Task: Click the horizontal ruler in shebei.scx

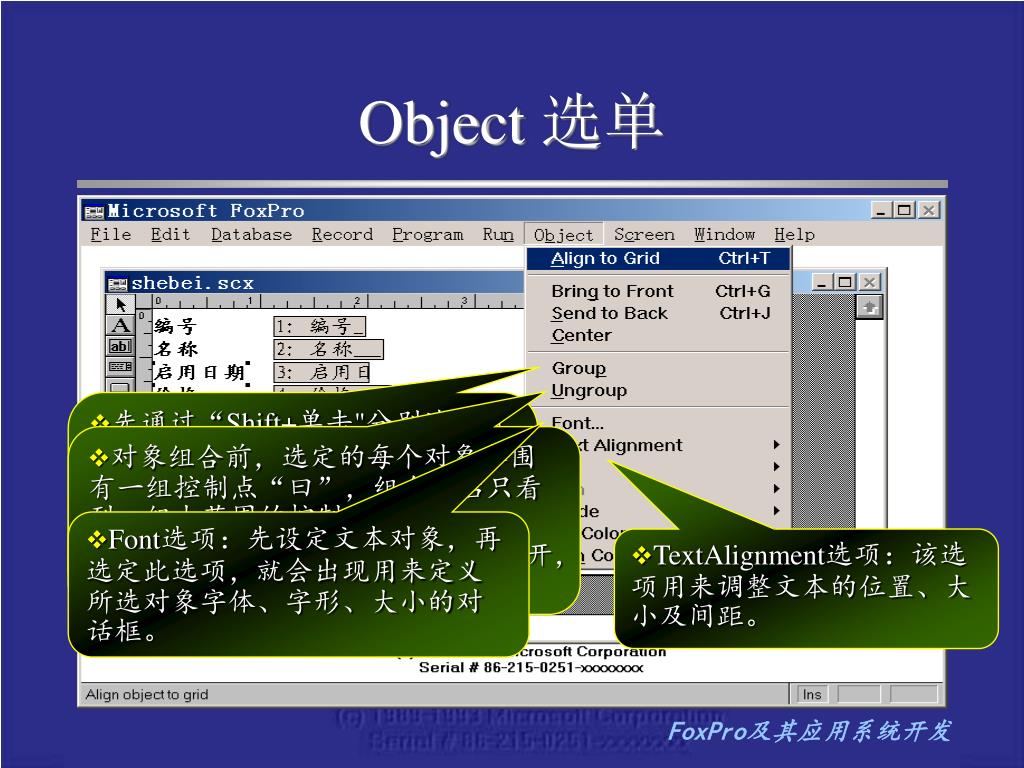Action: pos(338,302)
